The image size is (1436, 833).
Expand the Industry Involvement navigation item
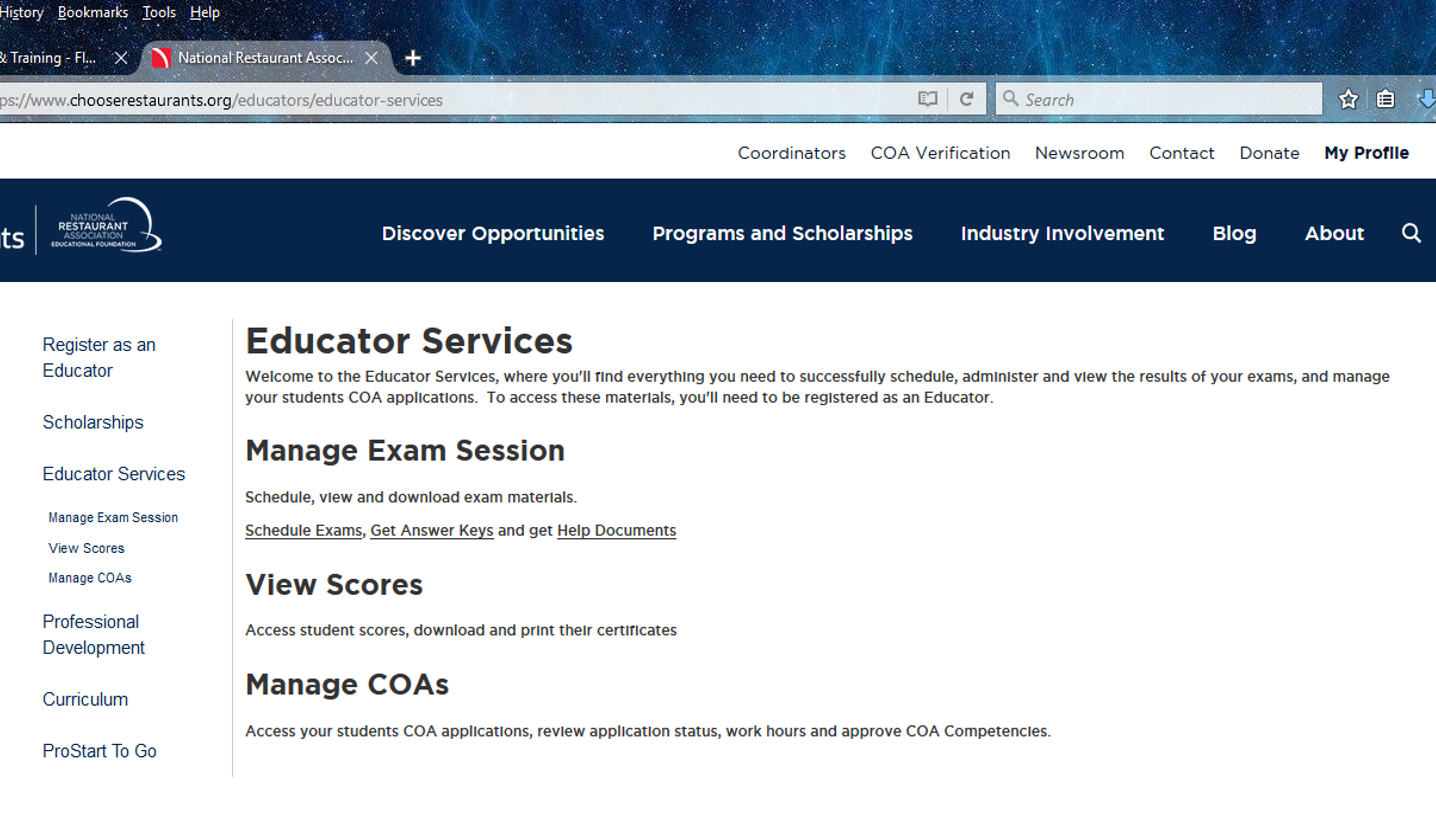(1062, 233)
